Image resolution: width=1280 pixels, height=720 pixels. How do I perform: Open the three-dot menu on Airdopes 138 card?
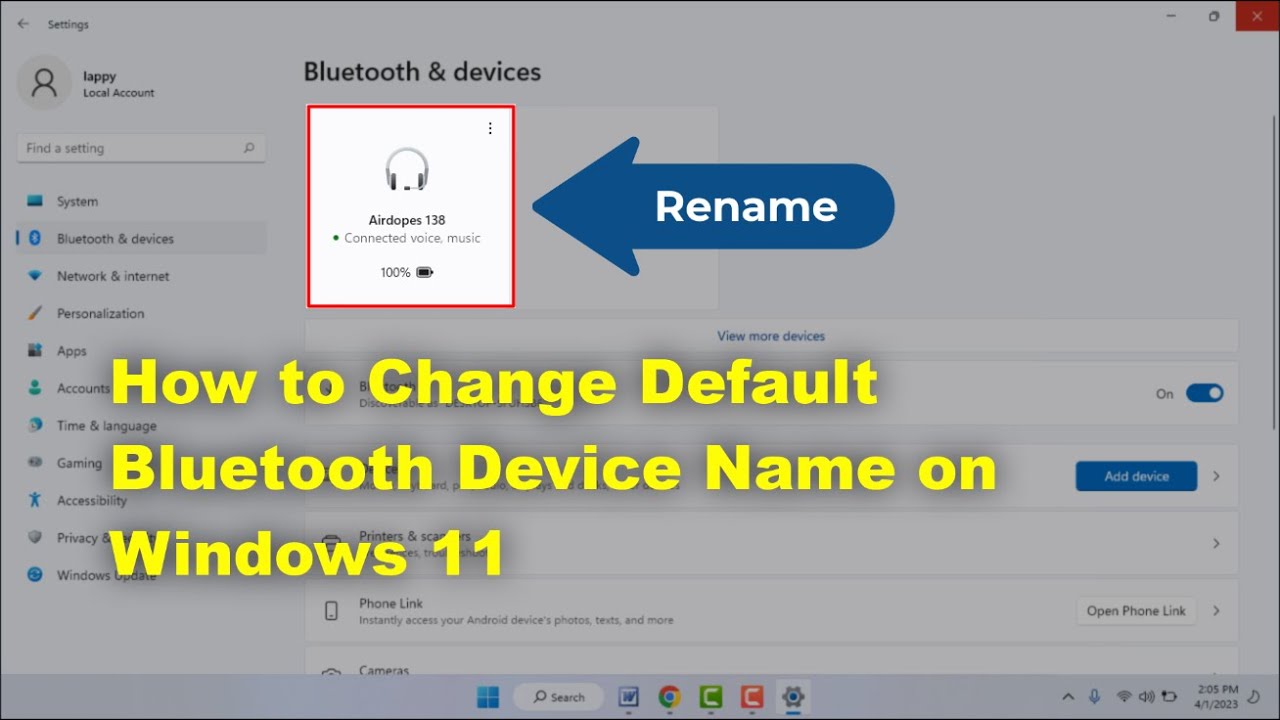(x=490, y=128)
